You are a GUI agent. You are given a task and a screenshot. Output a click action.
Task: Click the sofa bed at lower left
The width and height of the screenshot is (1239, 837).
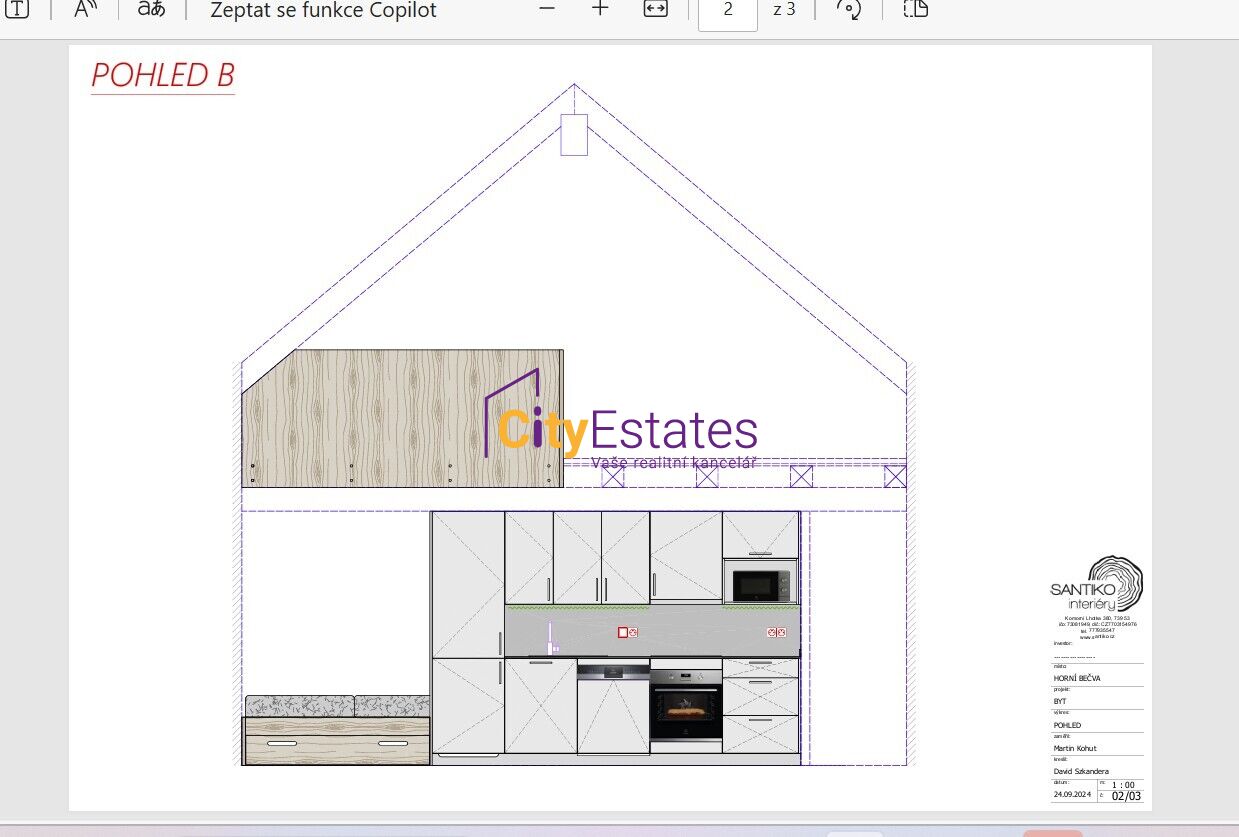tap(337, 732)
